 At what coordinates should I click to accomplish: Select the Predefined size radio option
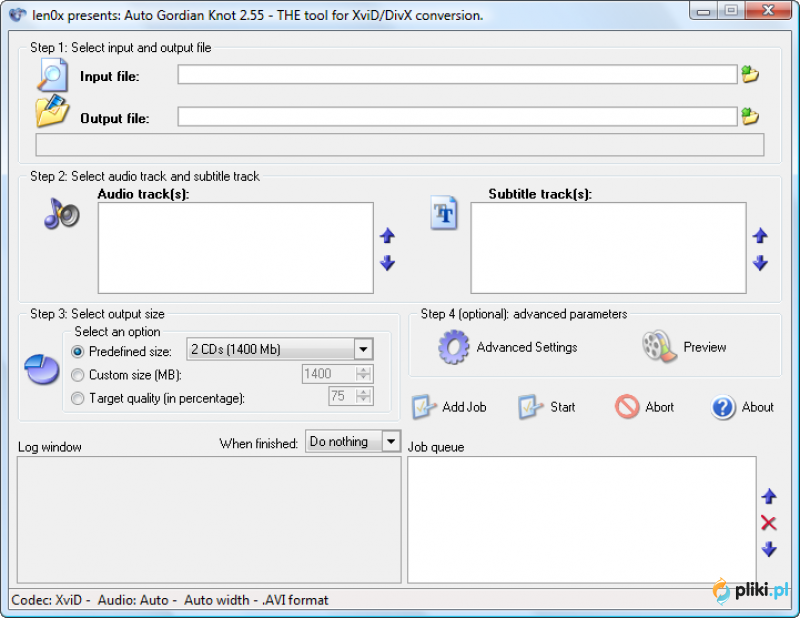(x=78, y=352)
